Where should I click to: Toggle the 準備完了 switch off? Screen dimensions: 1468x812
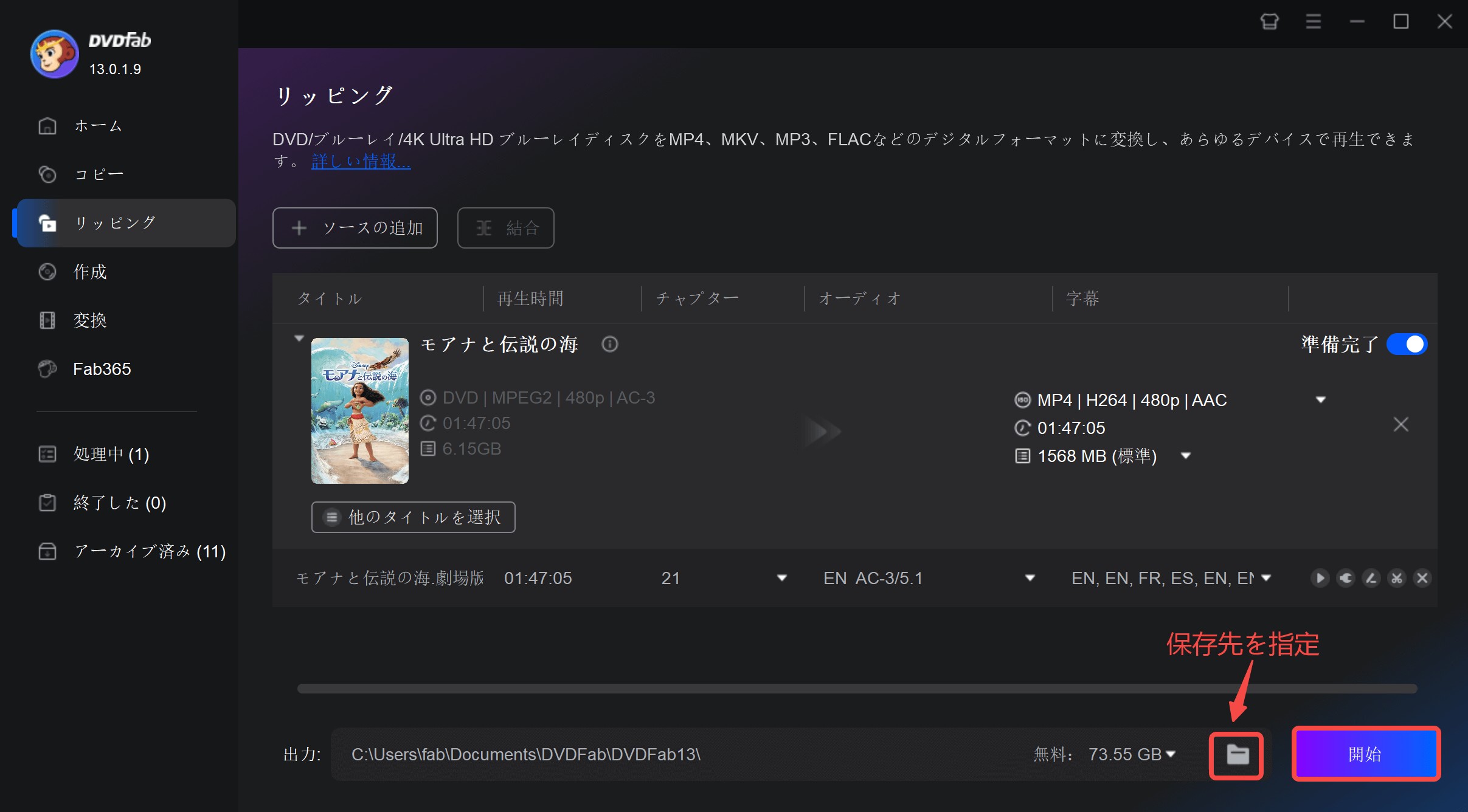click(x=1407, y=345)
